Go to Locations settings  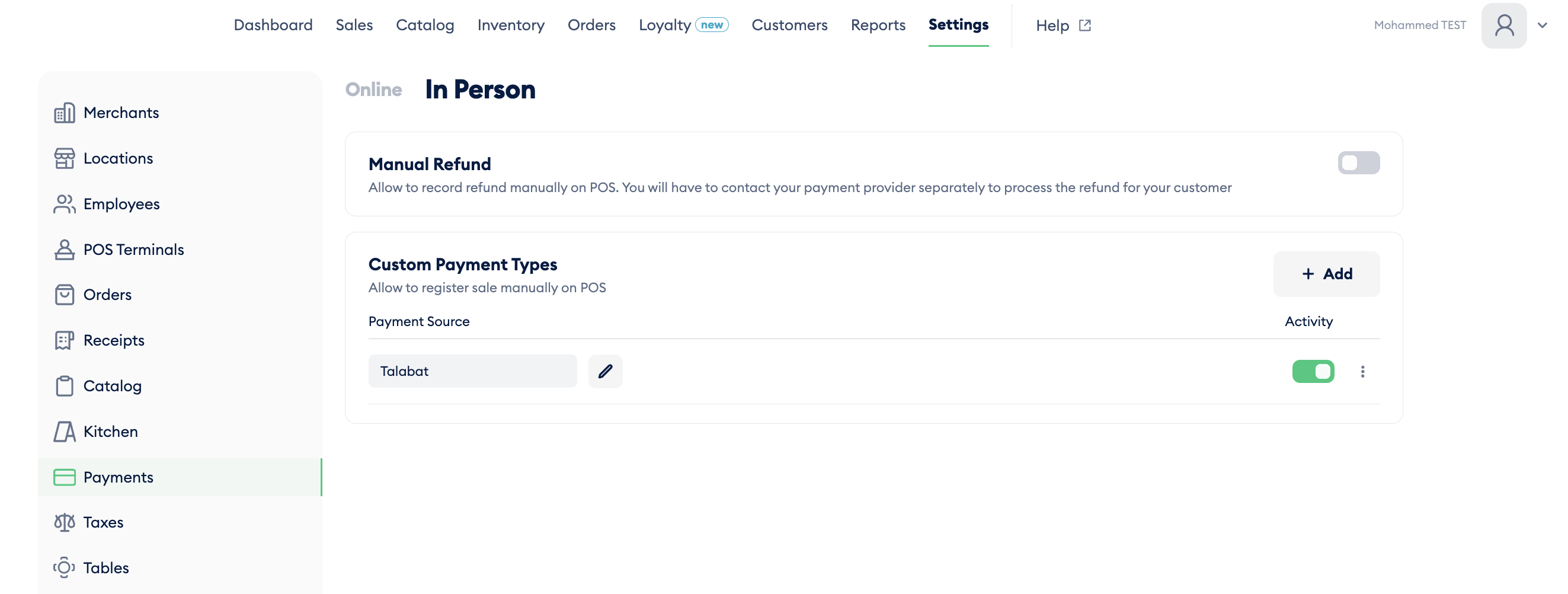pos(118,158)
